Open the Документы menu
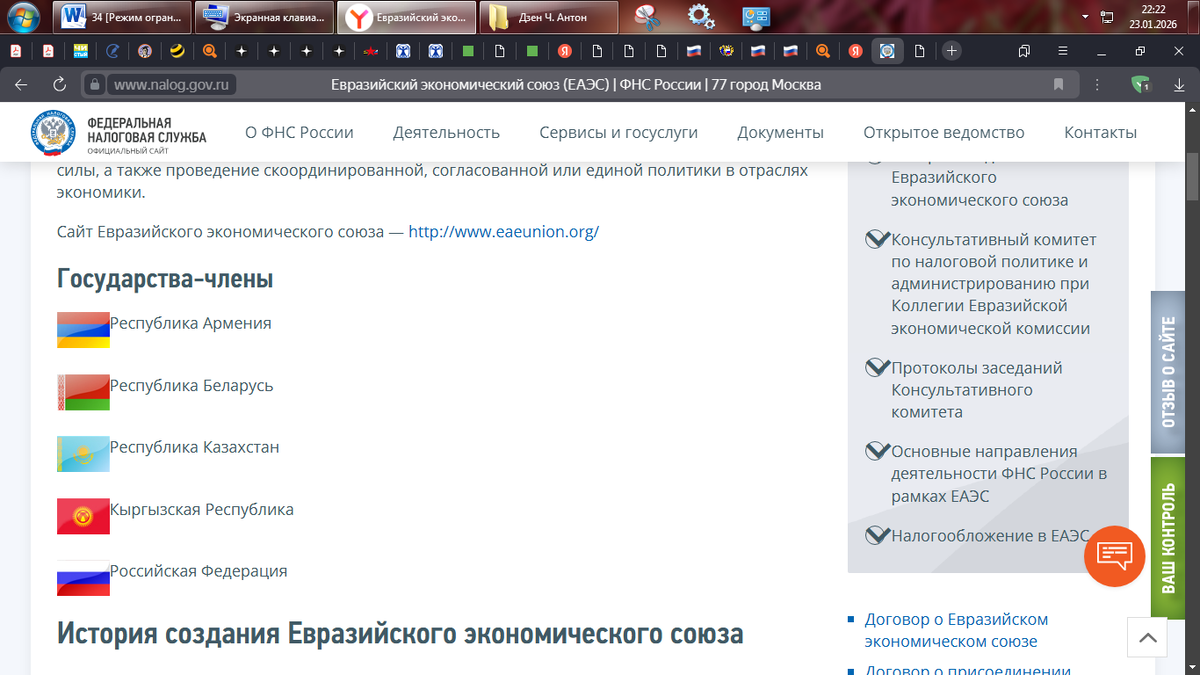1200x675 pixels. click(x=781, y=133)
